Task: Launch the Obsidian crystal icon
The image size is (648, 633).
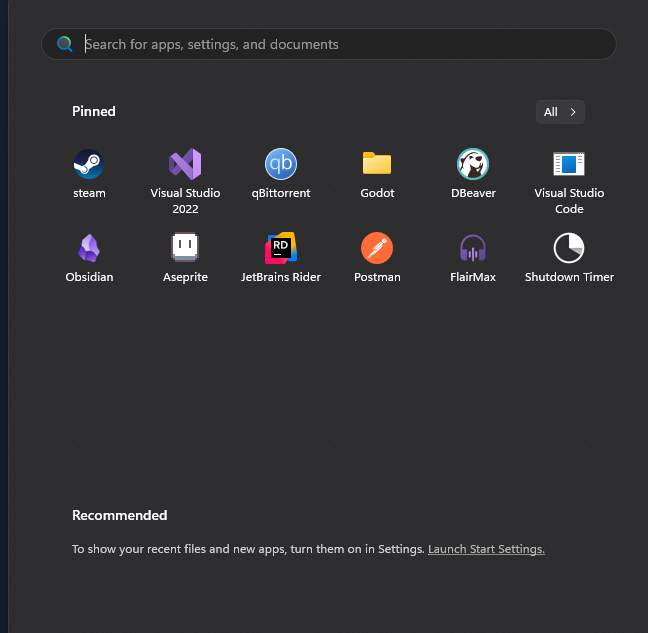Action: 89,248
